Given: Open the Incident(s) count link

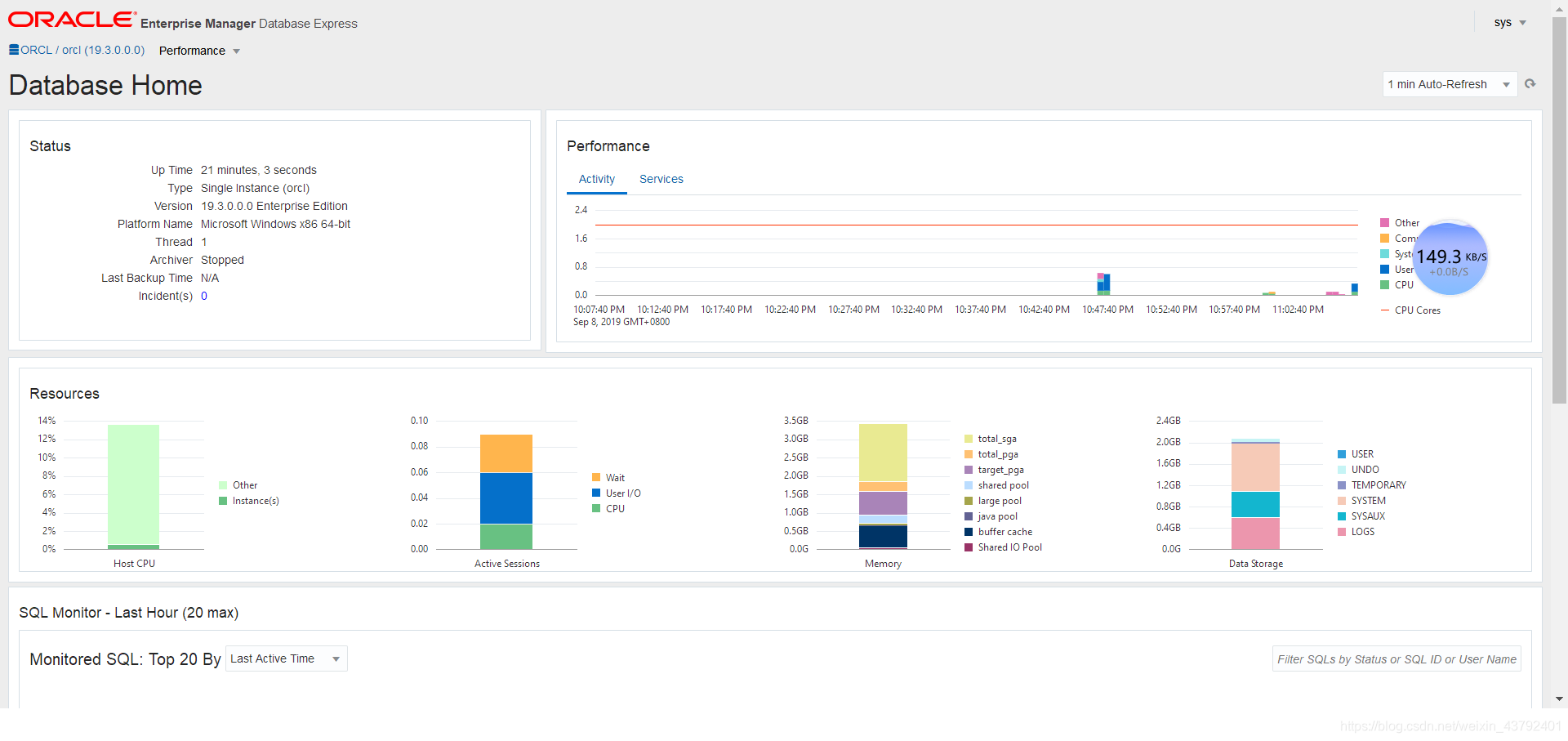Looking at the screenshot, I should pyautogui.click(x=204, y=296).
